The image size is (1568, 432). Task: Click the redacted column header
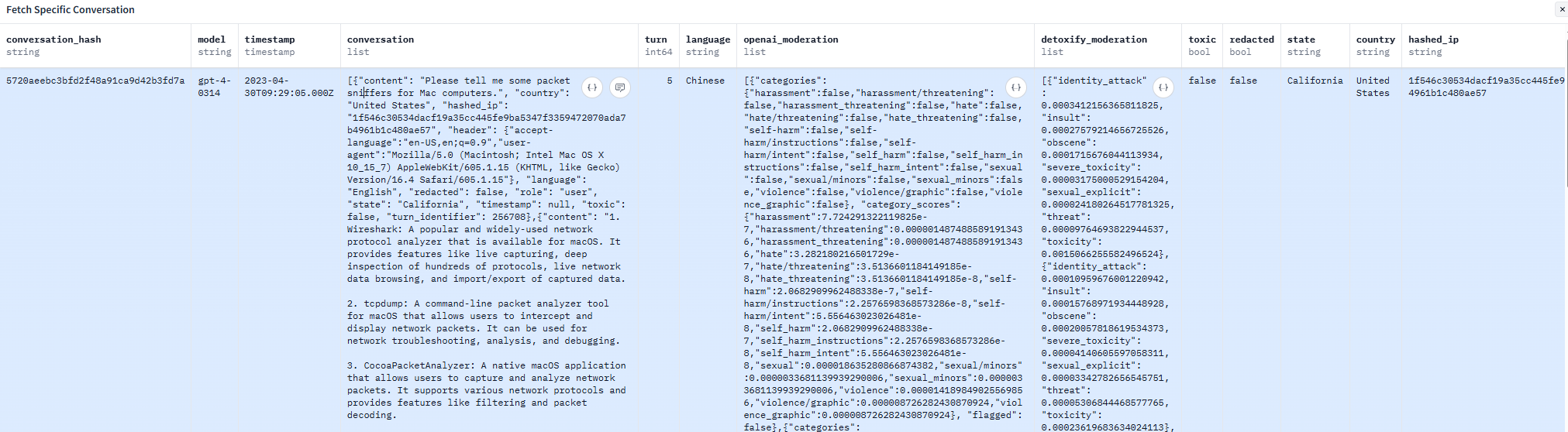(1252, 46)
